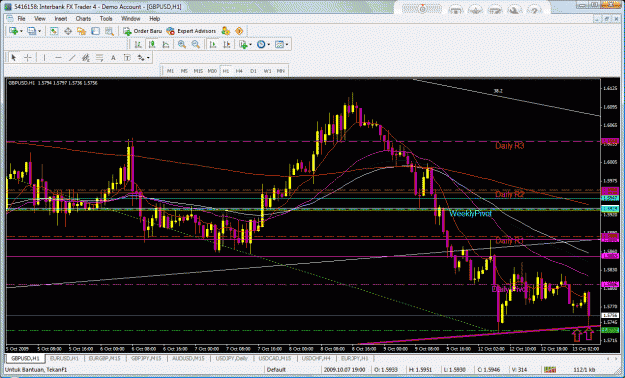Switch timeframe to MN

tap(281, 71)
